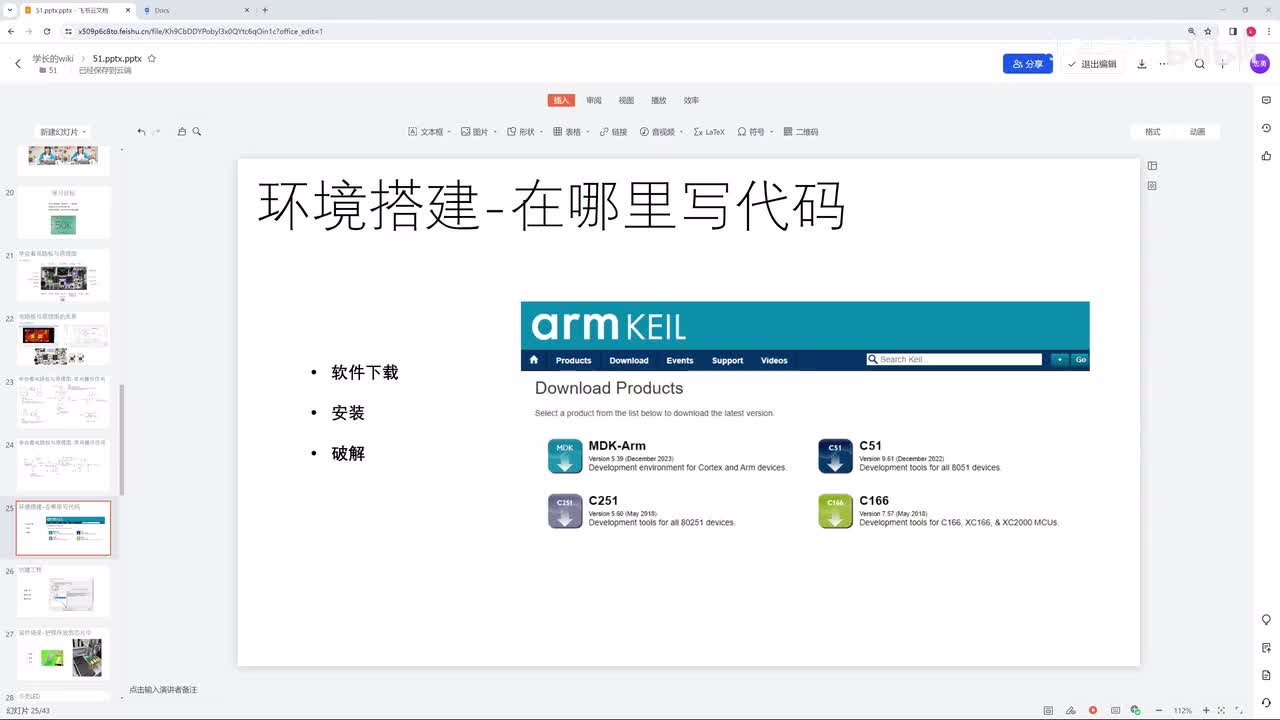This screenshot has height=720, width=1280.
Task: Open the 51 folder breadcrumb
Action: click(48, 71)
